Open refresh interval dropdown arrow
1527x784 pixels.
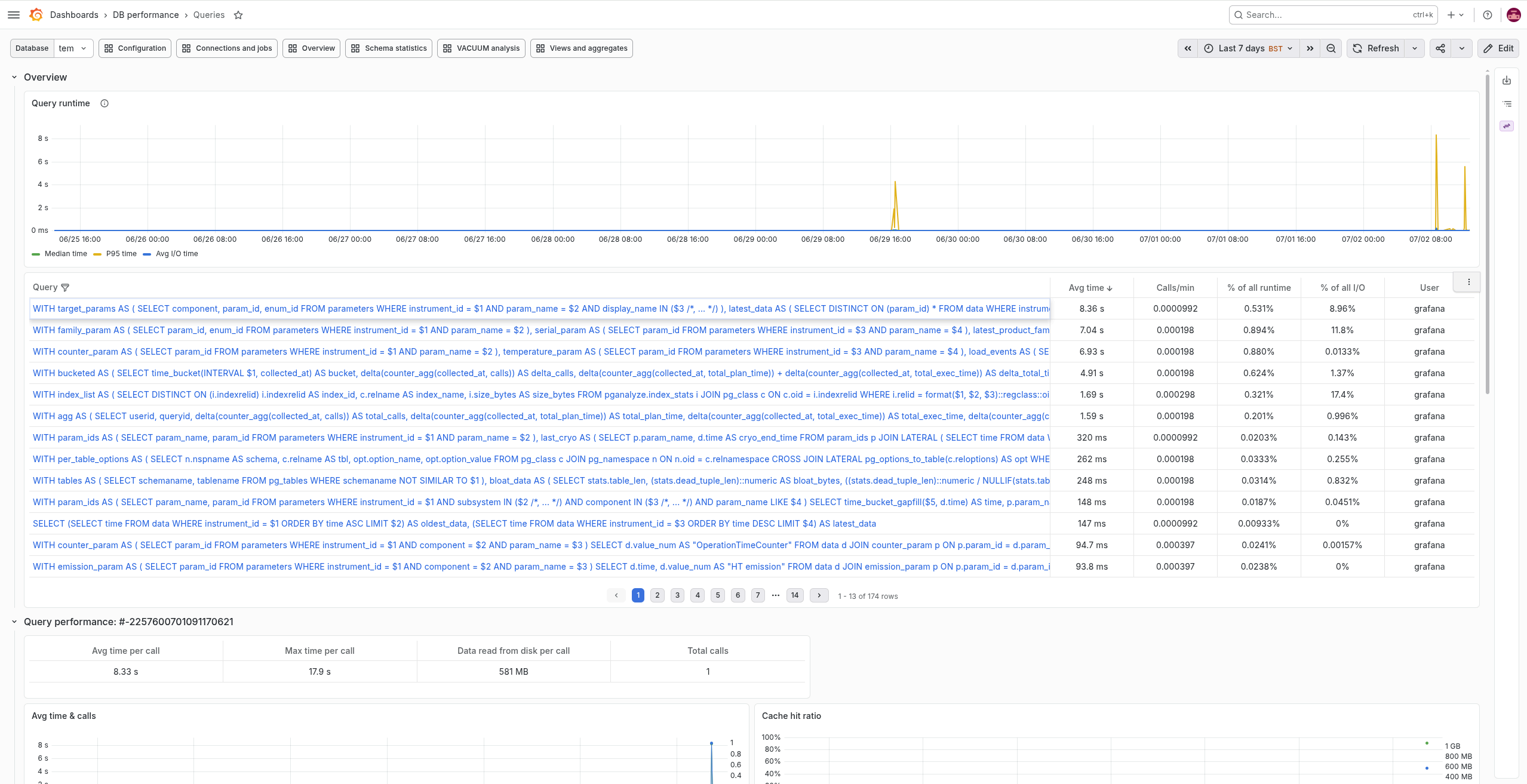[x=1415, y=48]
